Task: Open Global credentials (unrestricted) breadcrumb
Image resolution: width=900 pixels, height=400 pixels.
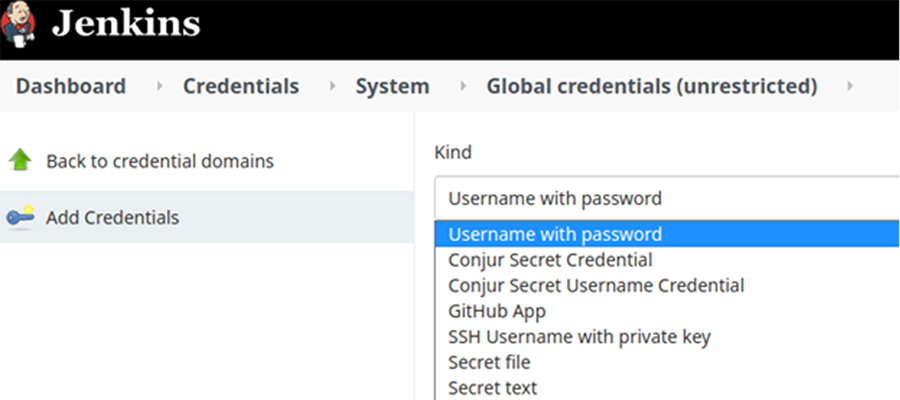Action: pyautogui.click(x=652, y=86)
